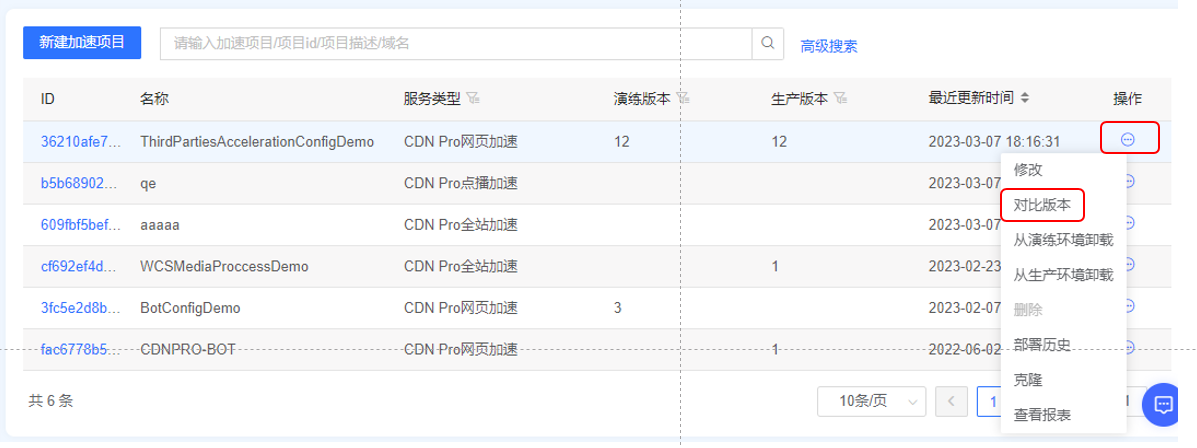Select 从生产环境卸载 menu entry
Image resolution: width=1197 pixels, height=448 pixels.
1063,275
